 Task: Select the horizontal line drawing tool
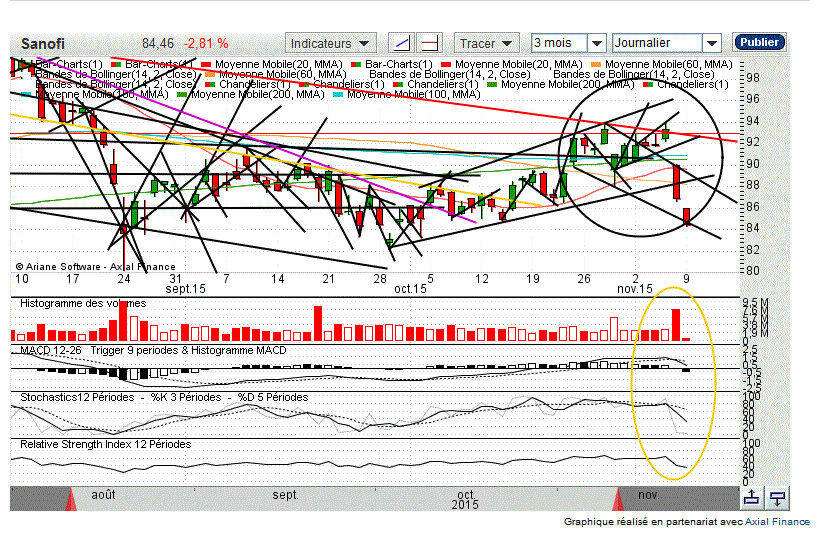click(x=430, y=43)
